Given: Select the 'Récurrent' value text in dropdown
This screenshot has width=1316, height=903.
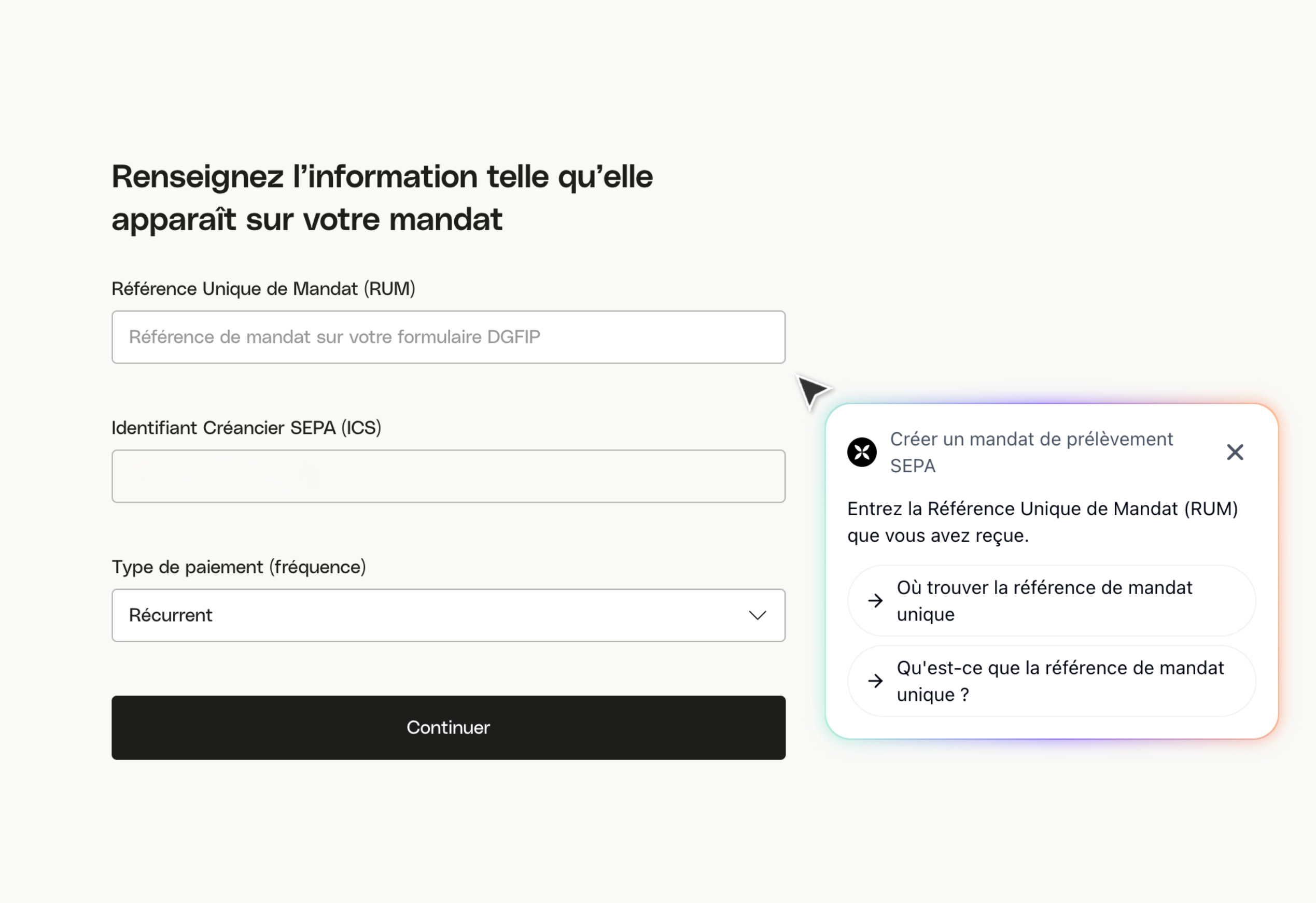Looking at the screenshot, I should [171, 615].
